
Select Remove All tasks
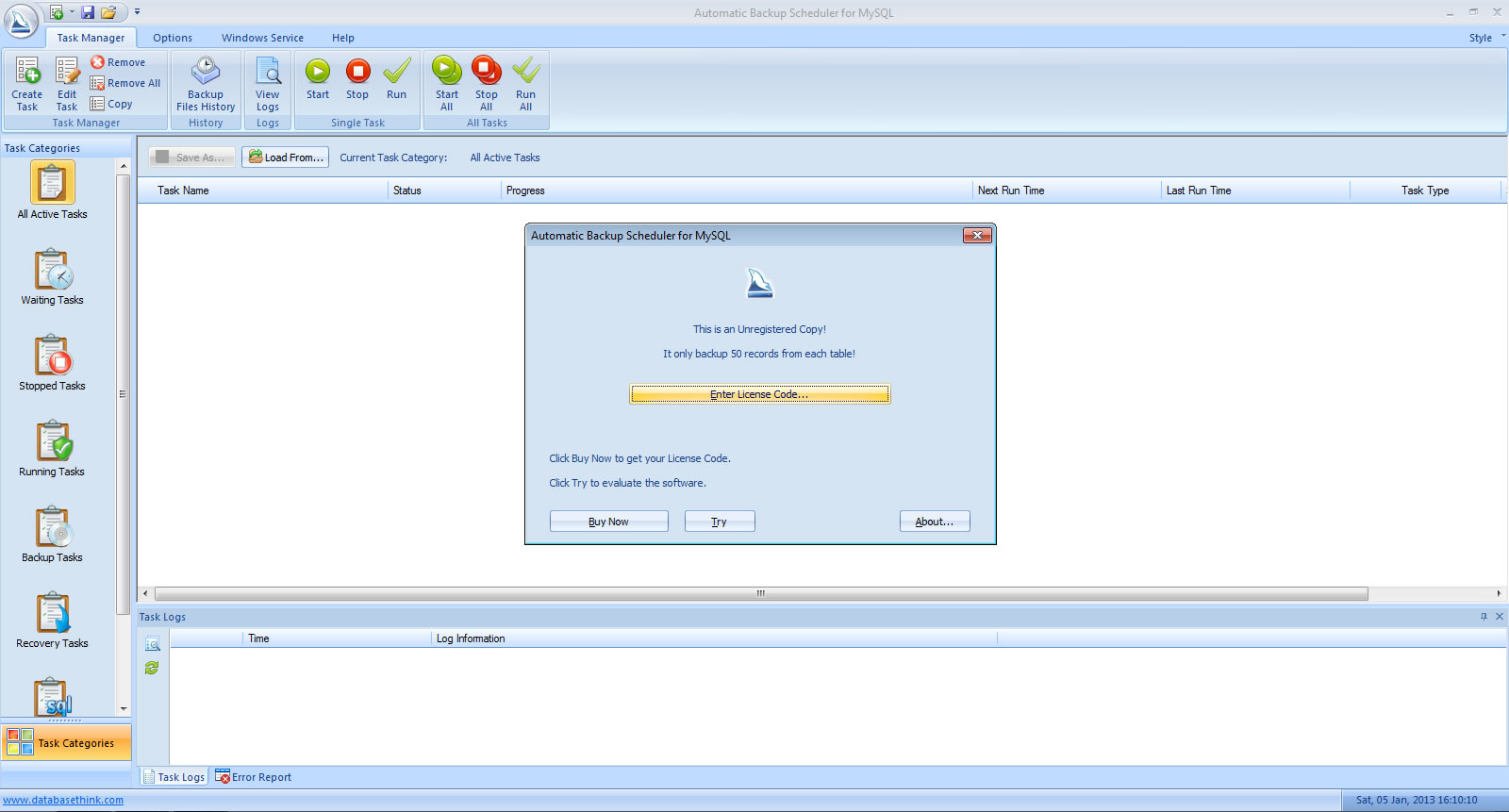pyautogui.click(x=125, y=83)
